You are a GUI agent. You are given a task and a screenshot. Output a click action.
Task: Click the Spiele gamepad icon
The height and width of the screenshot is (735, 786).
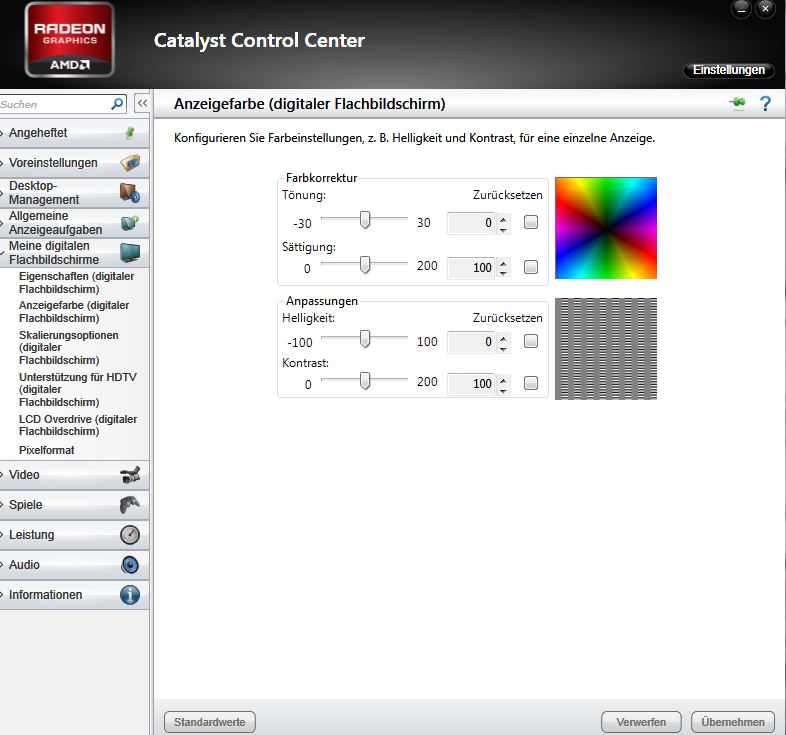coord(130,504)
